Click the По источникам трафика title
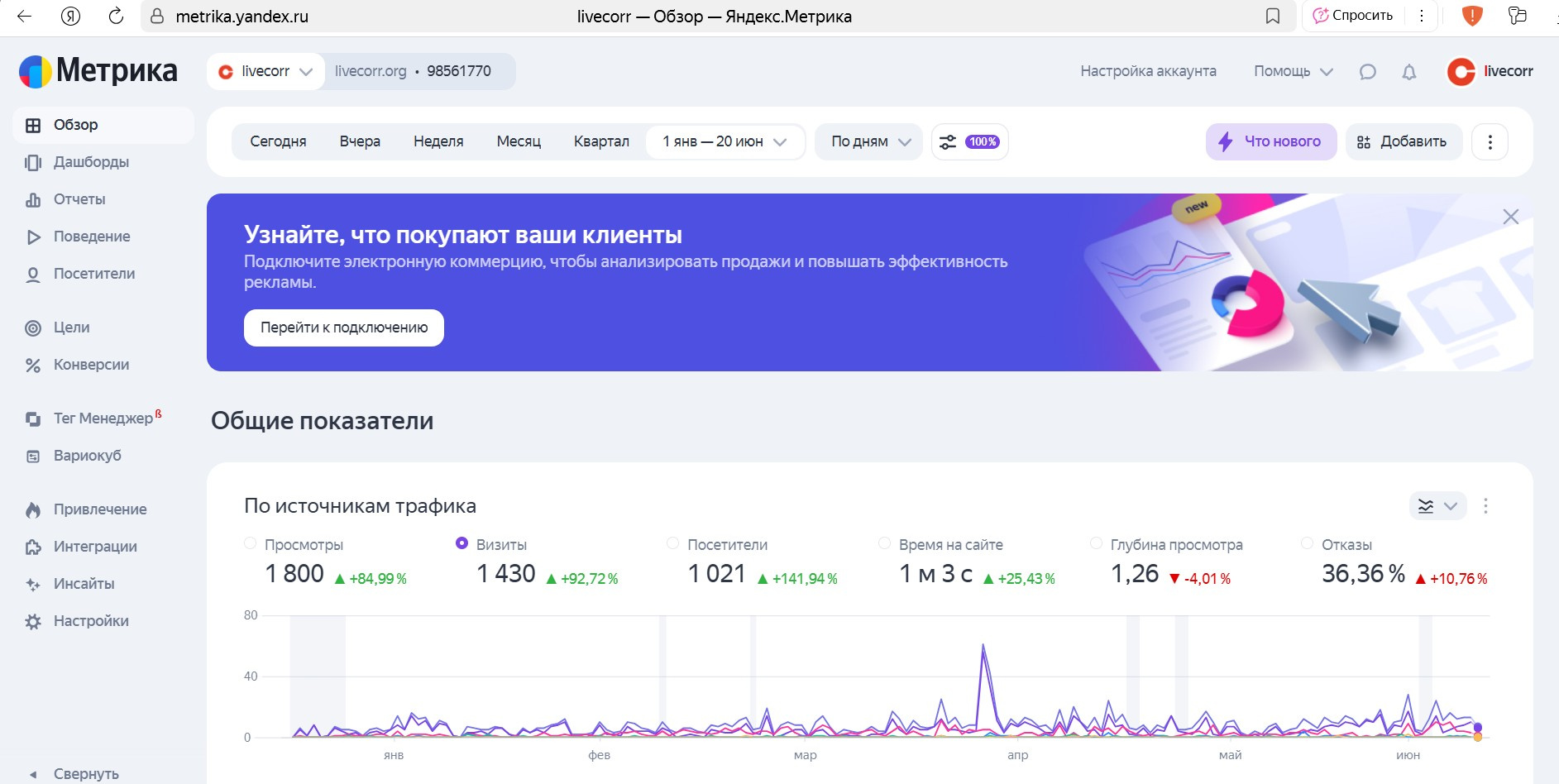 [x=360, y=506]
